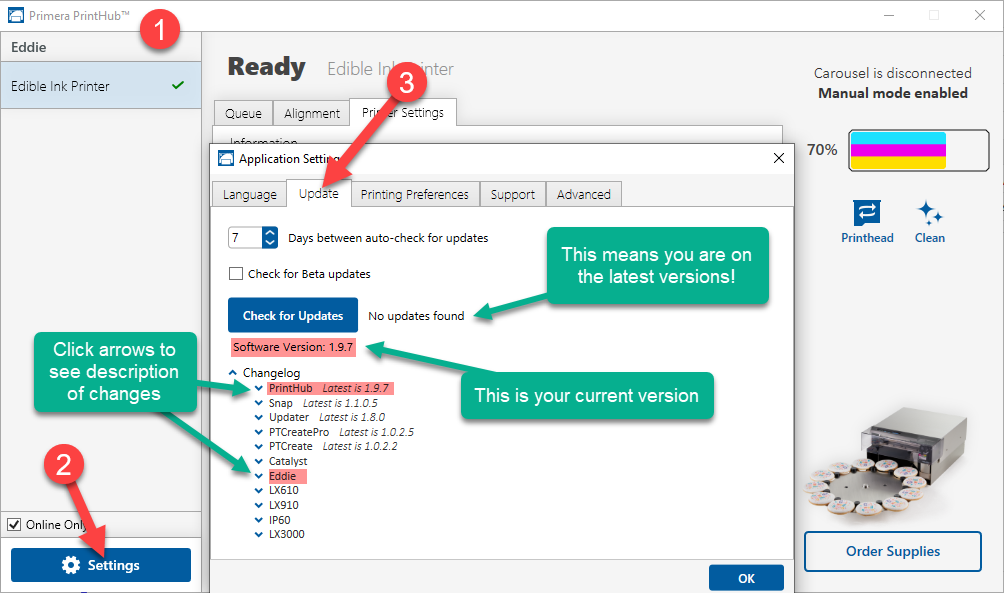Click the days between auto-check field
Screen dimensions: 1004x593
click(x=245, y=238)
